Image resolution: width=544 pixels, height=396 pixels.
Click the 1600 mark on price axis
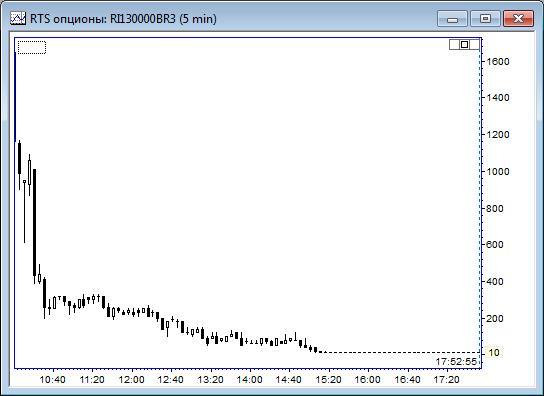498,62
